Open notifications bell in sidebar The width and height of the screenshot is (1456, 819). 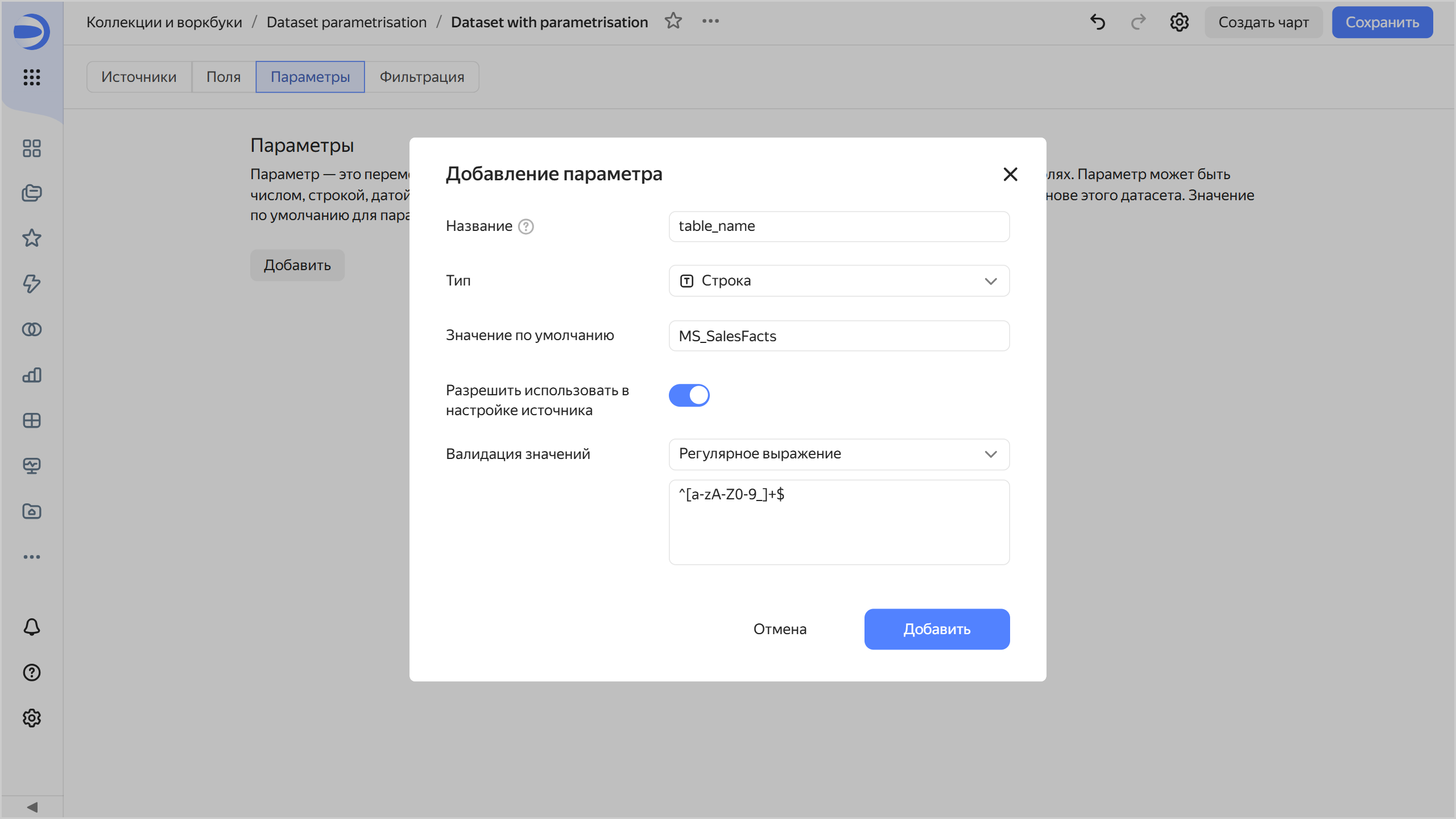coord(32,627)
